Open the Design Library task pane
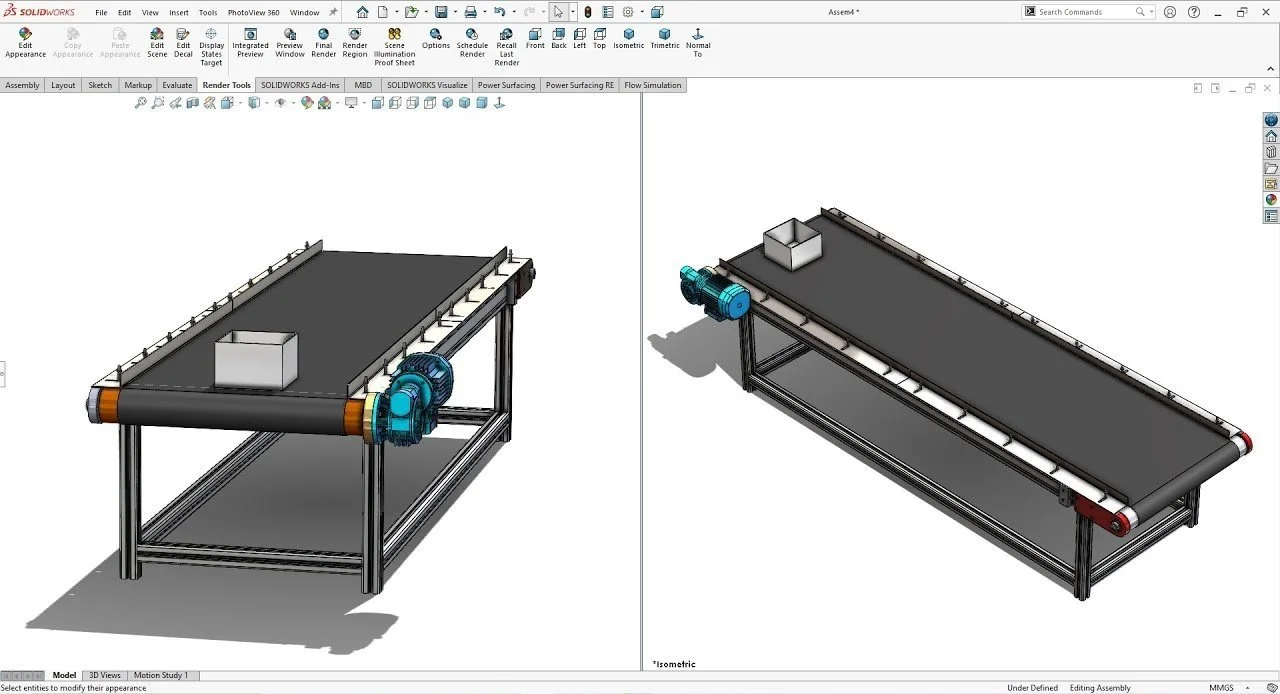 click(1269, 151)
